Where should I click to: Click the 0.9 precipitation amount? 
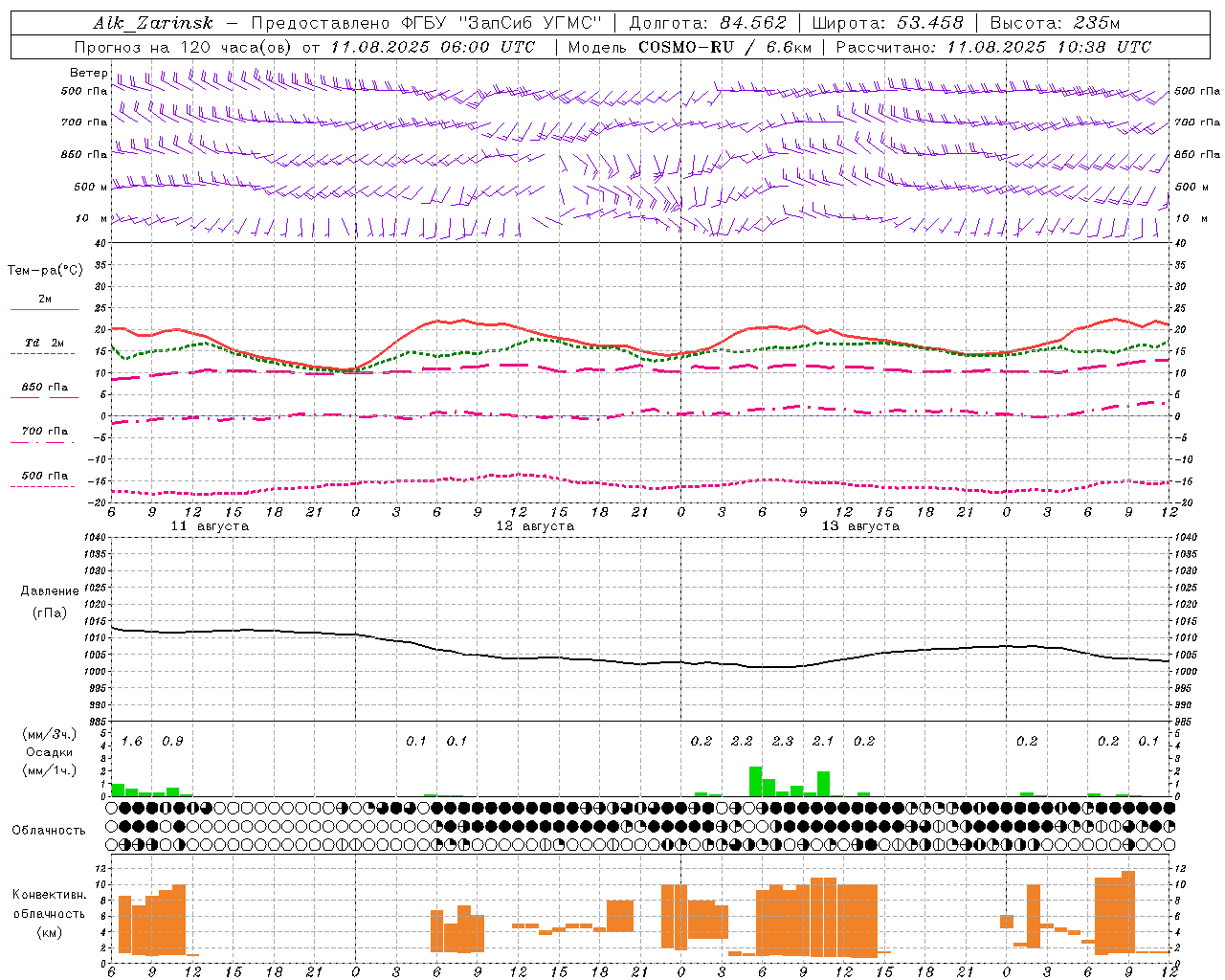coord(172,741)
